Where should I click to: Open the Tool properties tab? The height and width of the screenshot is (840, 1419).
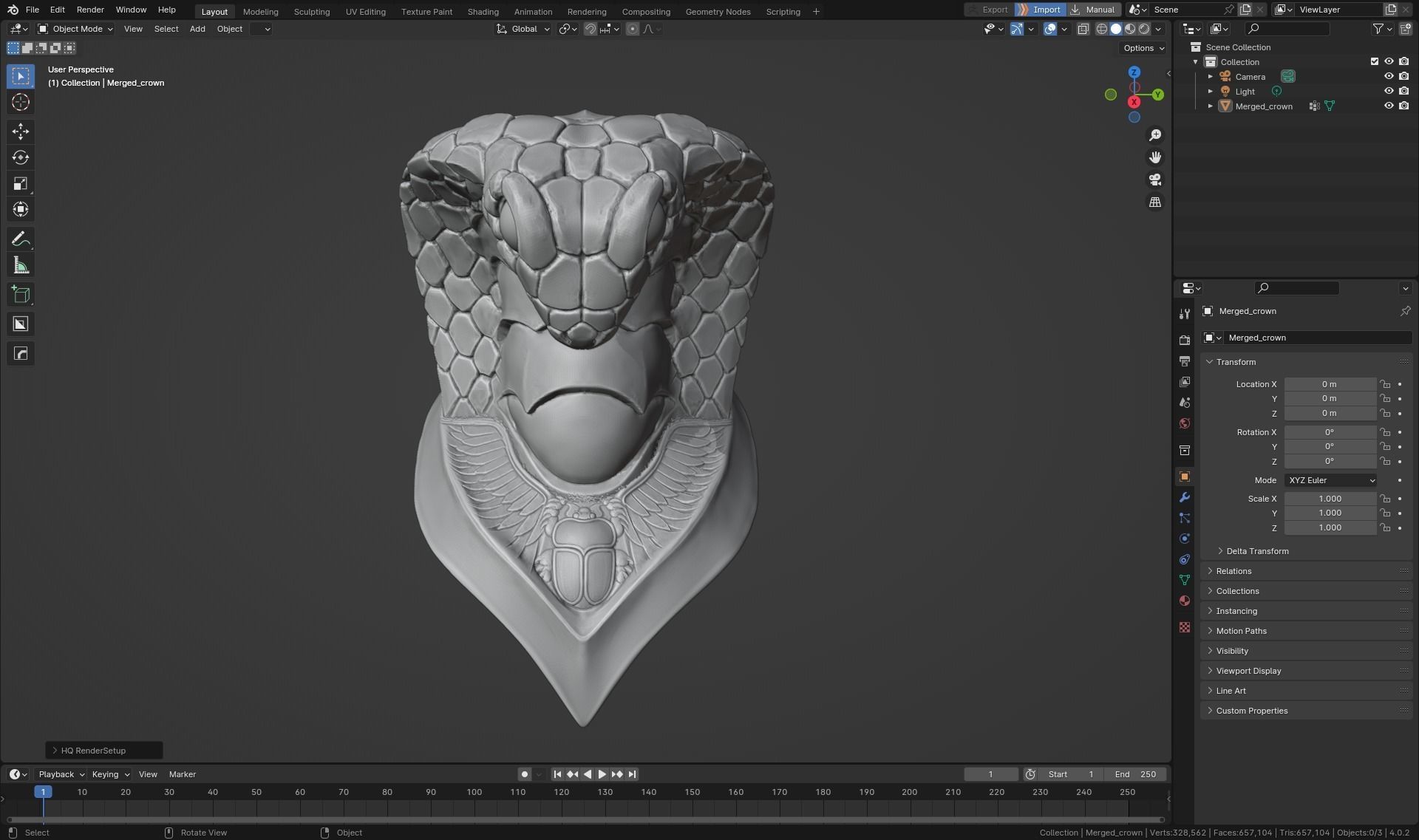[1185, 314]
